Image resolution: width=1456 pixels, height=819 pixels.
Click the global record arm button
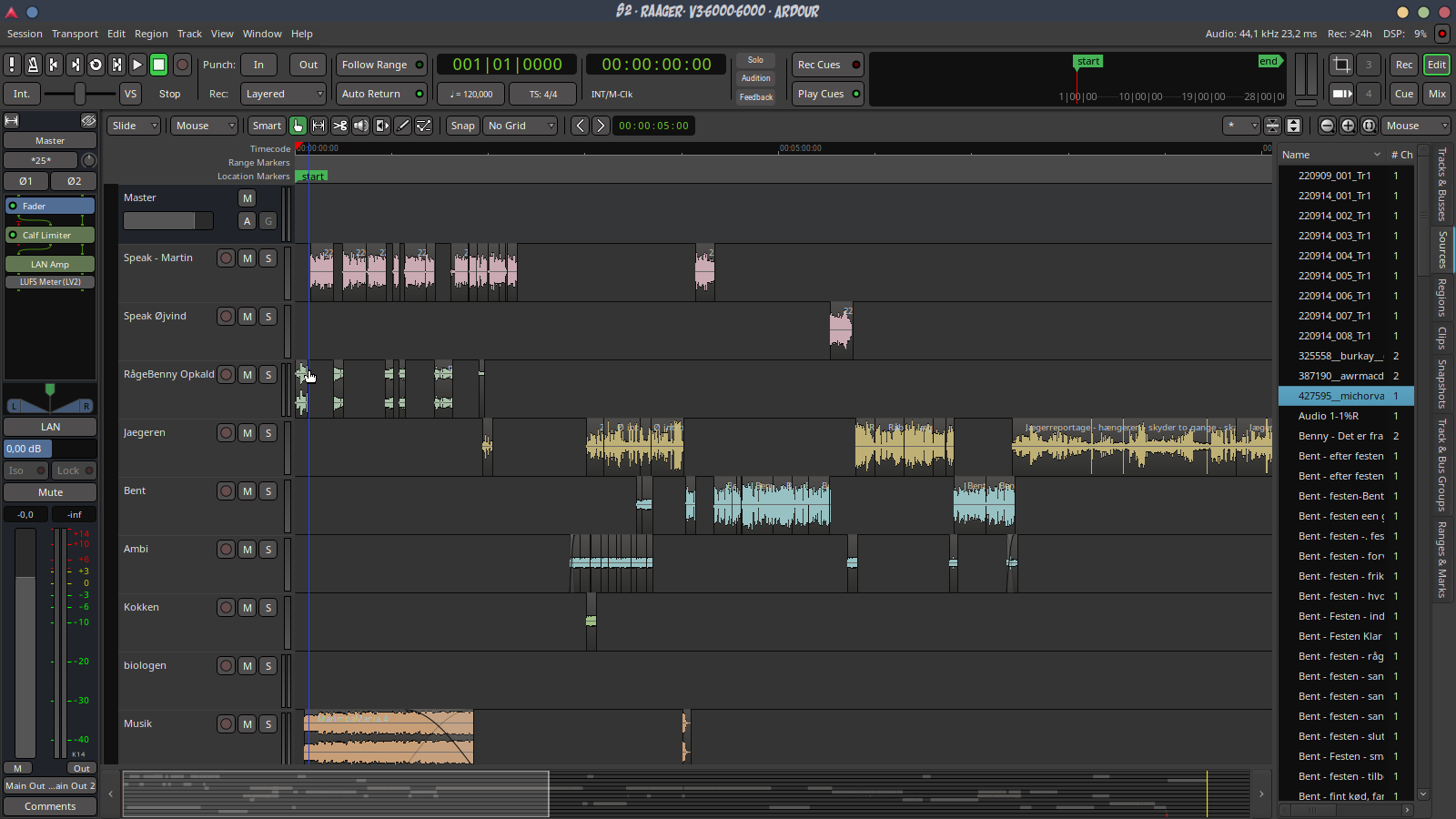pos(182,65)
